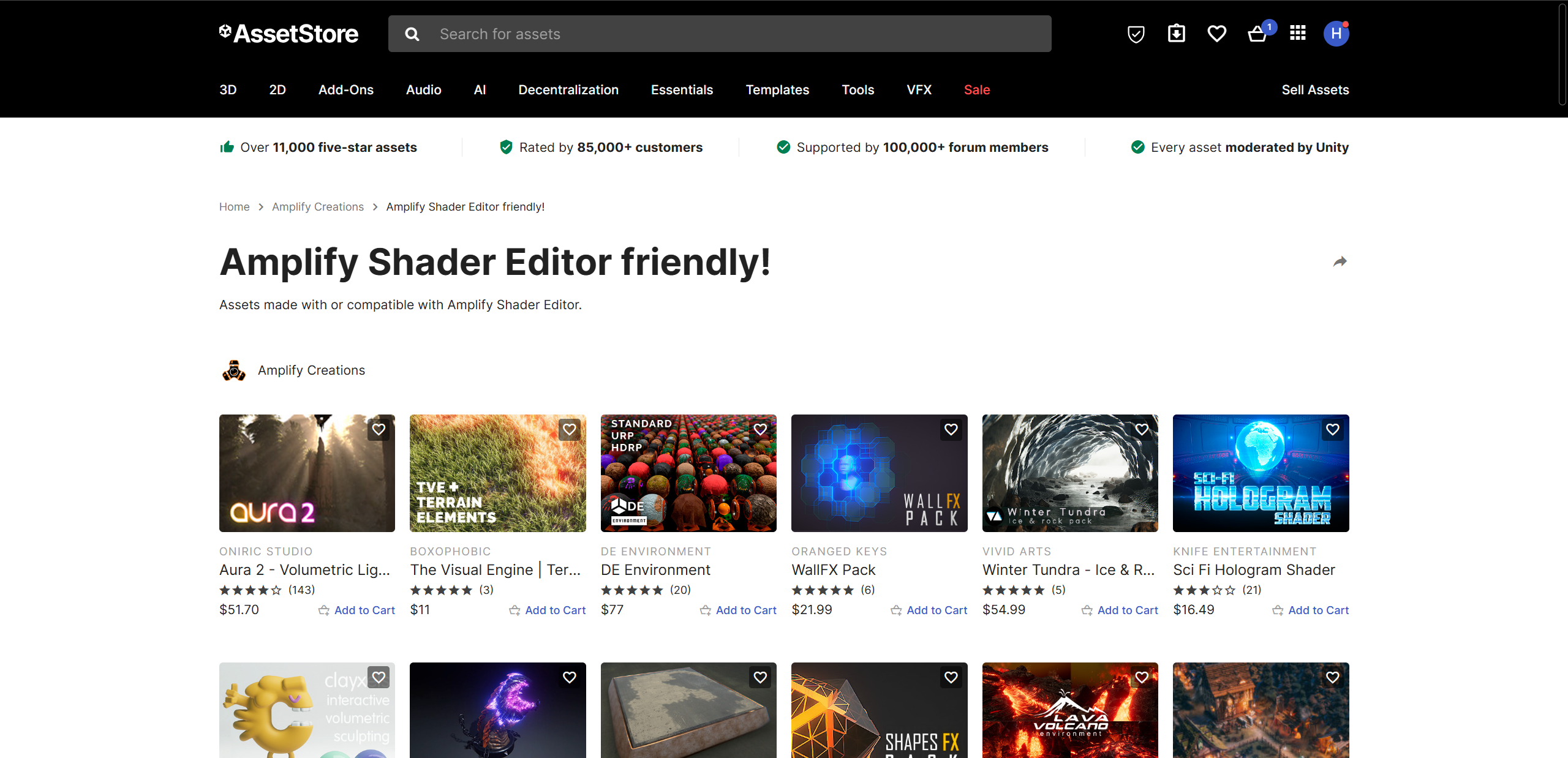Open the Templates menu item
The image size is (1568, 758).
[x=777, y=90]
